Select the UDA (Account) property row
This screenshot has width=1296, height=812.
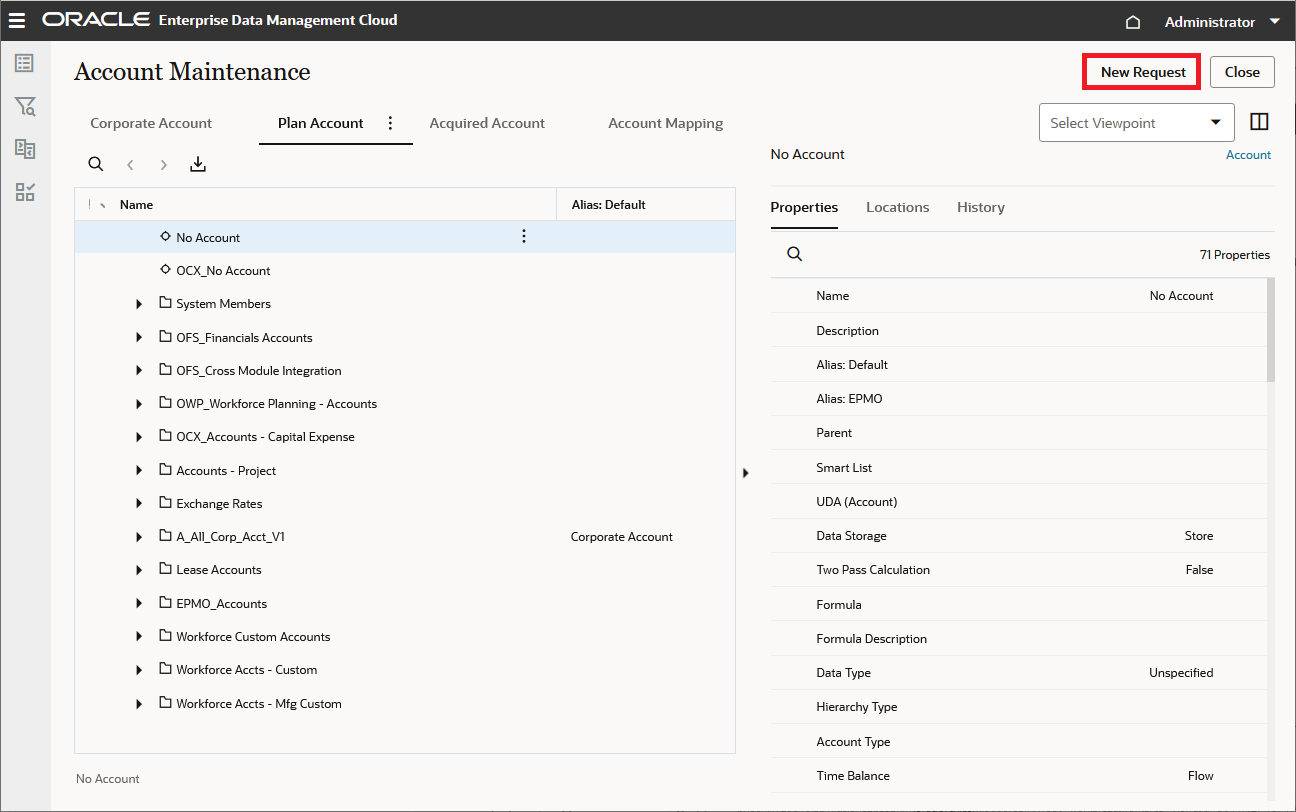(1018, 502)
